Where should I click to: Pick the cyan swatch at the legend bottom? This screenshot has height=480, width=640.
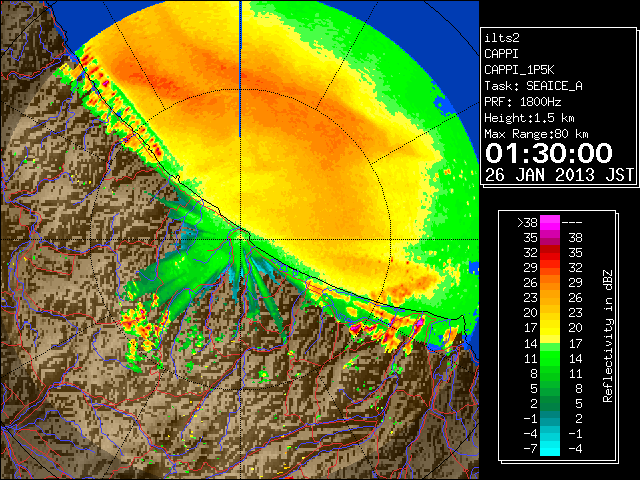pyautogui.click(x=550, y=448)
